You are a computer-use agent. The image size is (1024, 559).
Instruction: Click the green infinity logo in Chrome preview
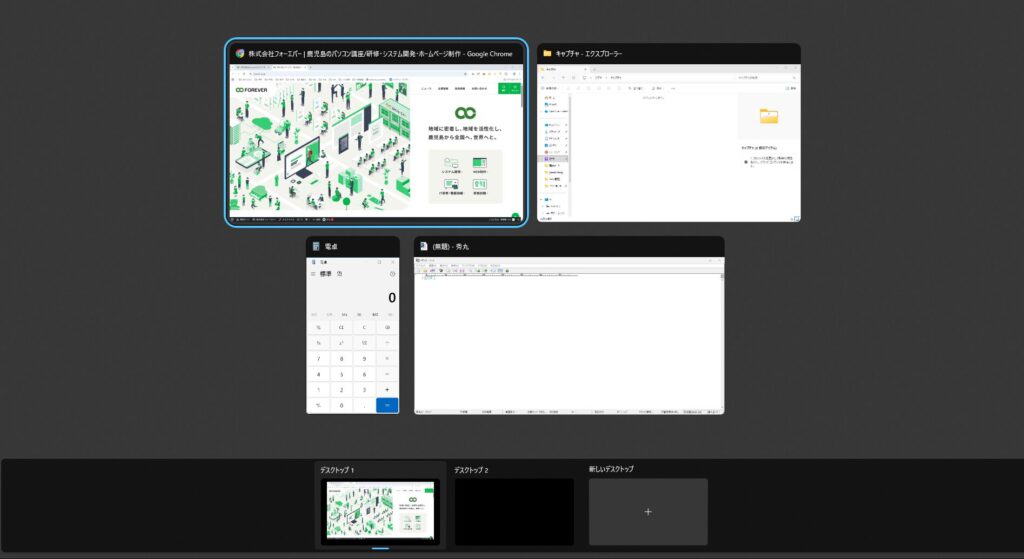tap(464, 113)
